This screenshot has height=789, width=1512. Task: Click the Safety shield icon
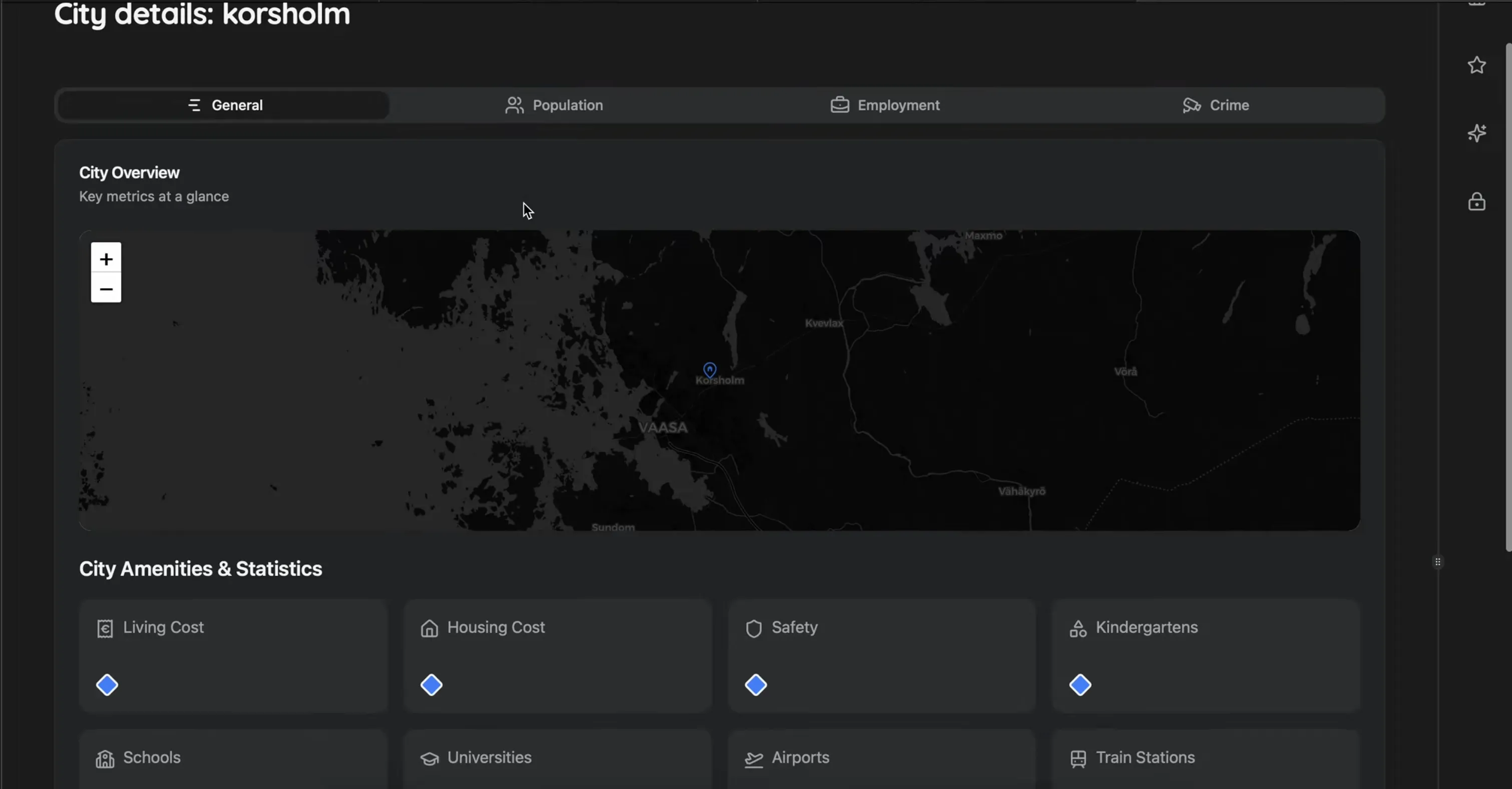point(753,628)
